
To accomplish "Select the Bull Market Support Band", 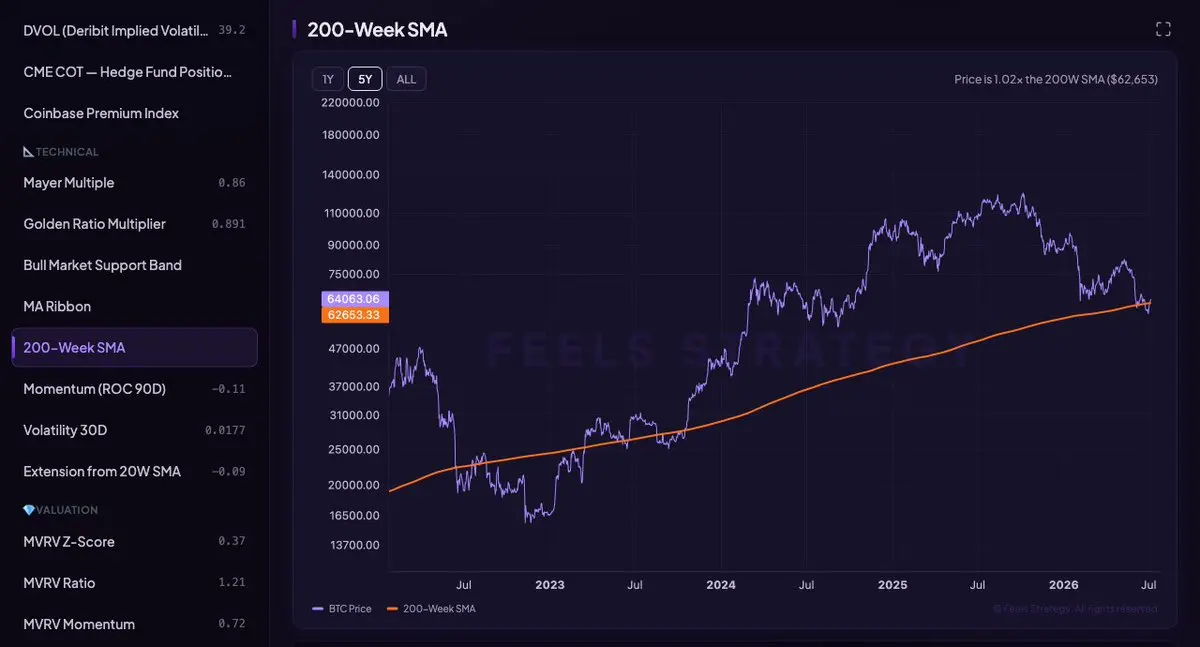I will (x=134, y=265).
